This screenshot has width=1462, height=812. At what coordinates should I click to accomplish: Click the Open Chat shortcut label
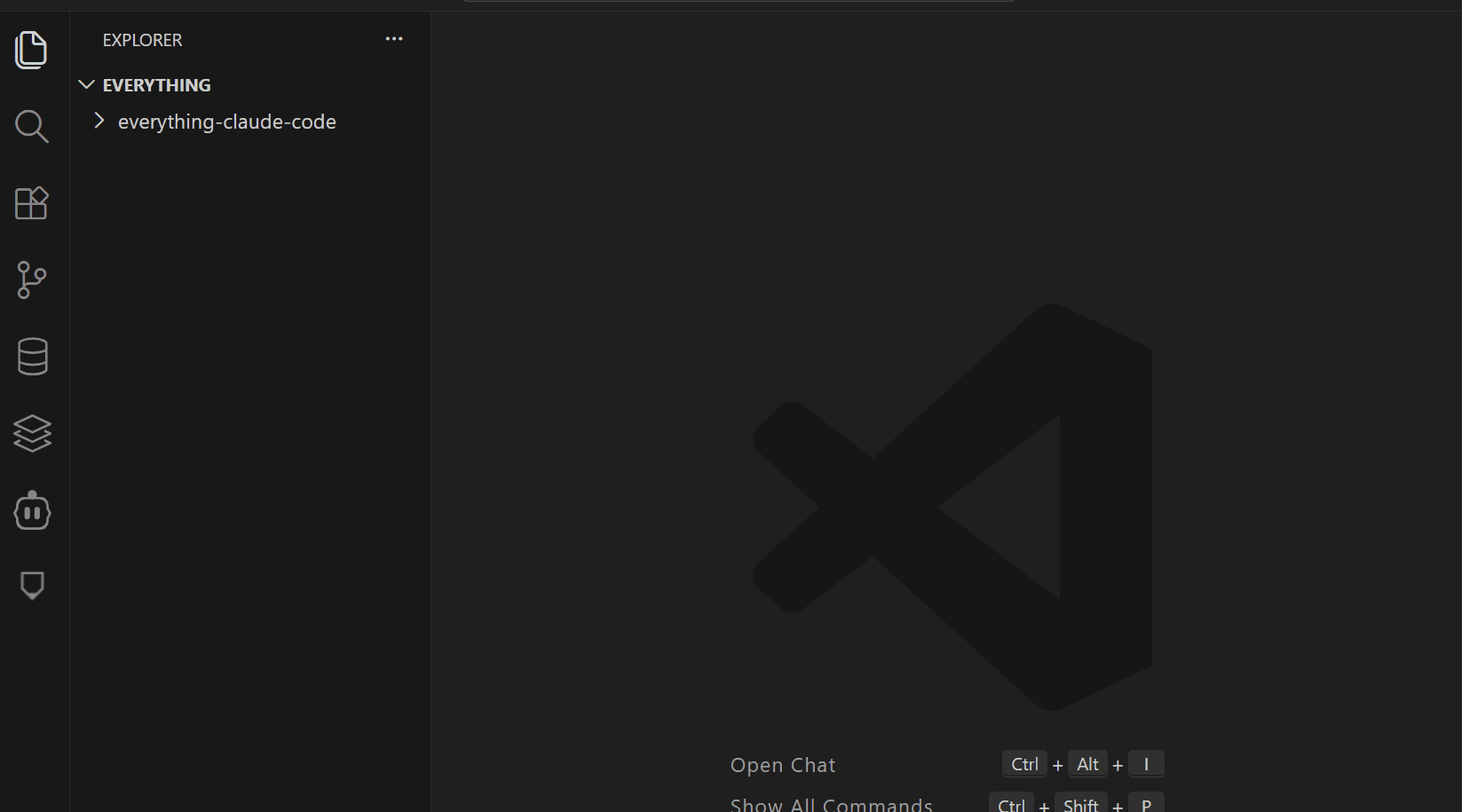point(783,765)
